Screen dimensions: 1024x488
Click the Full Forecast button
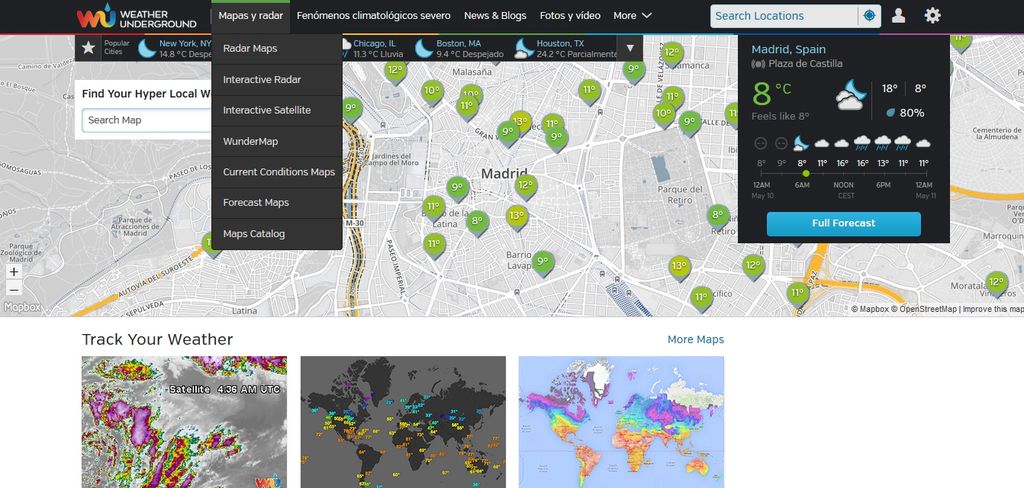[843, 223]
